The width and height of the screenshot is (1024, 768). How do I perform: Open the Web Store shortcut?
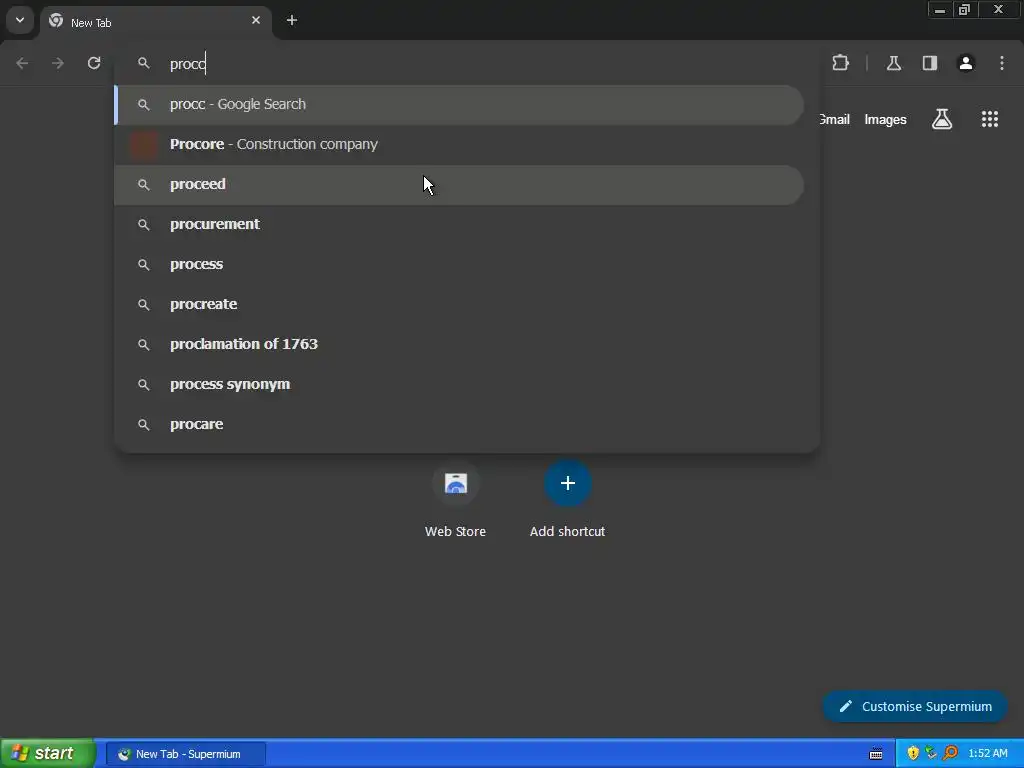tap(455, 500)
